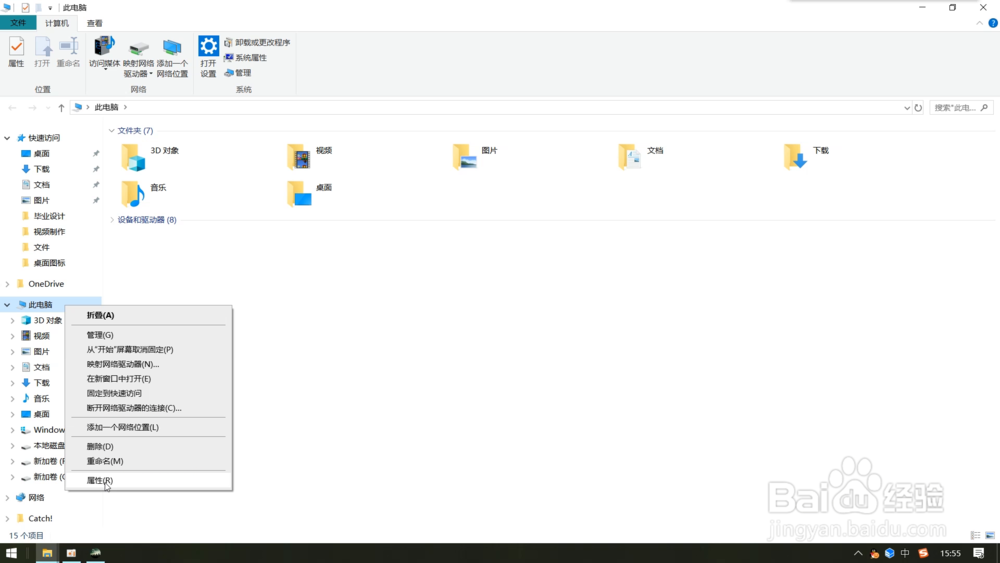1000x563 pixels.
Task: Open the 下载 folder in main pane
Action: 795,157
